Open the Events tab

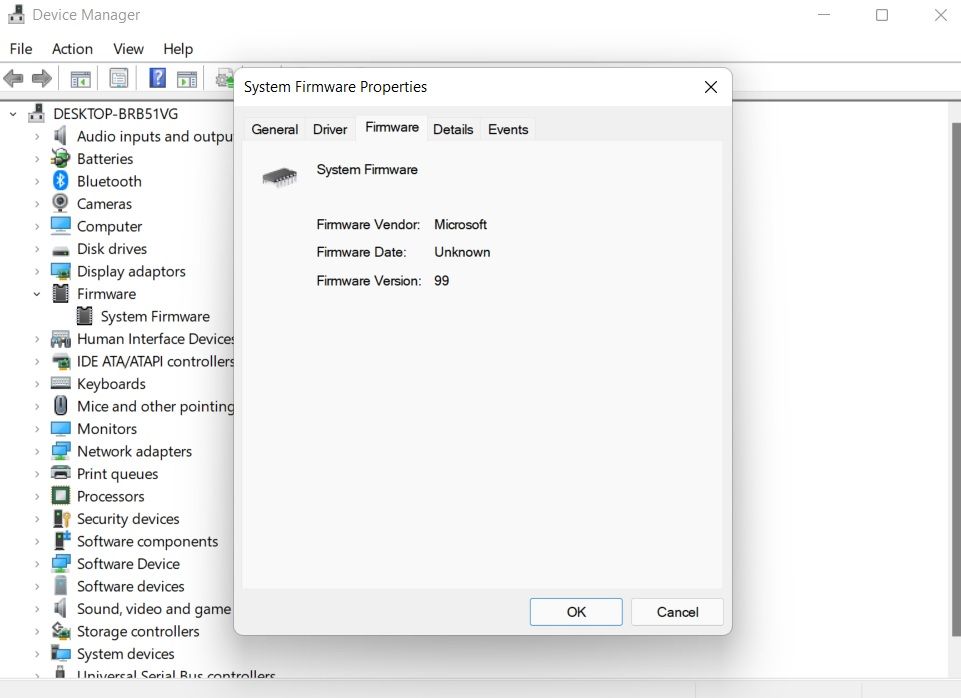click(508, 129)
